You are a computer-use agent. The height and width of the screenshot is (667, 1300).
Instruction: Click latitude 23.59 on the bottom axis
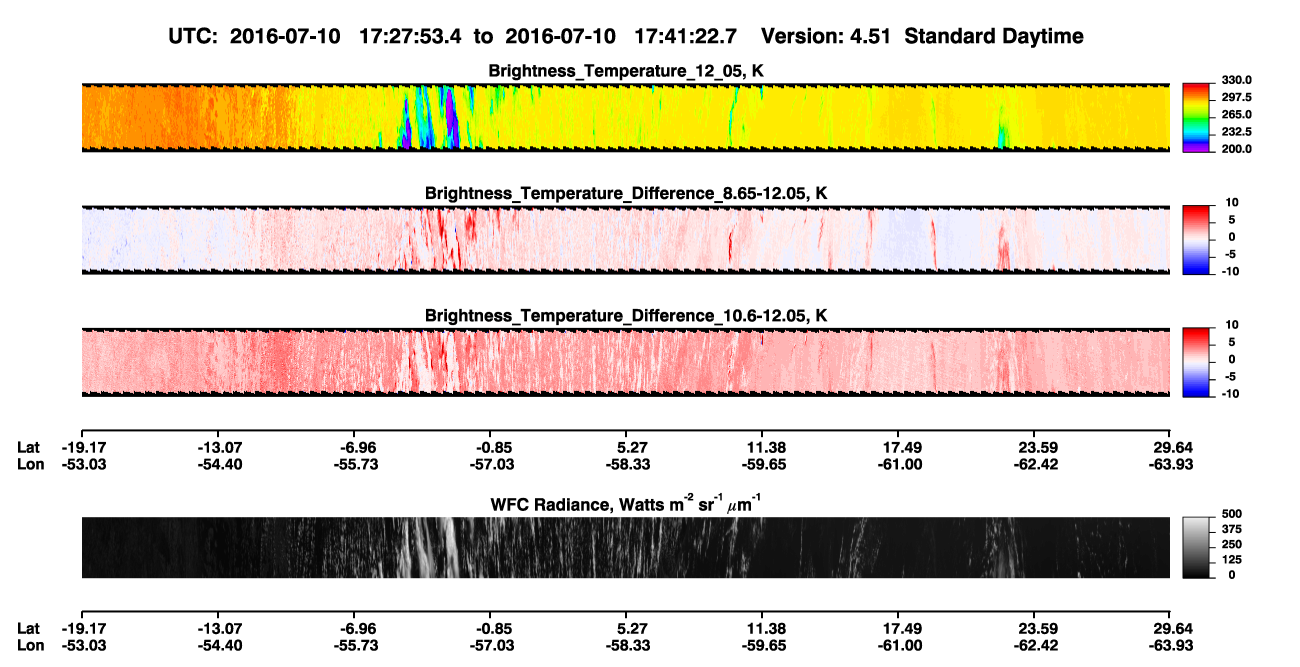click(1036, 628)
